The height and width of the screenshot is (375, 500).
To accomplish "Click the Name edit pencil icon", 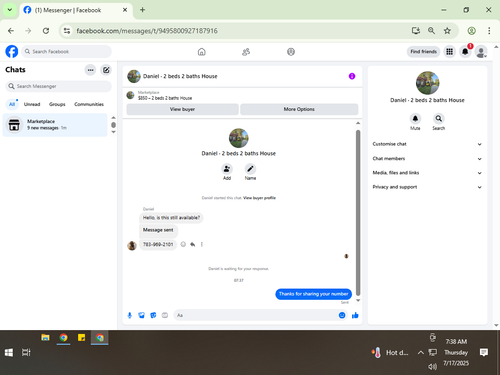I will 250,169.
